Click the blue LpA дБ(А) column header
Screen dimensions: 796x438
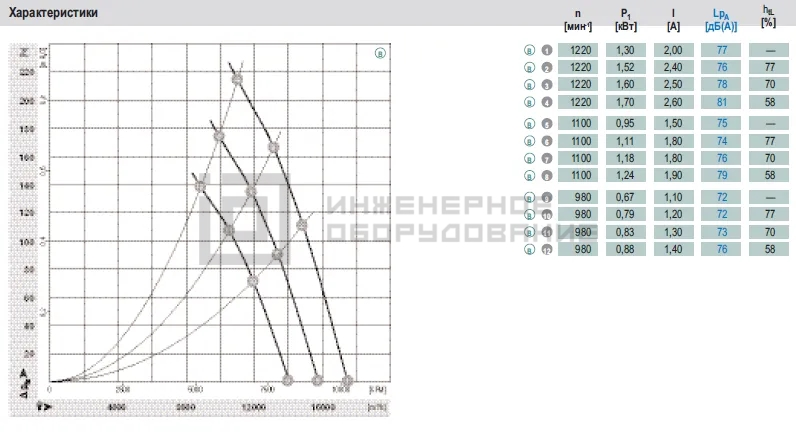point(721,20)
